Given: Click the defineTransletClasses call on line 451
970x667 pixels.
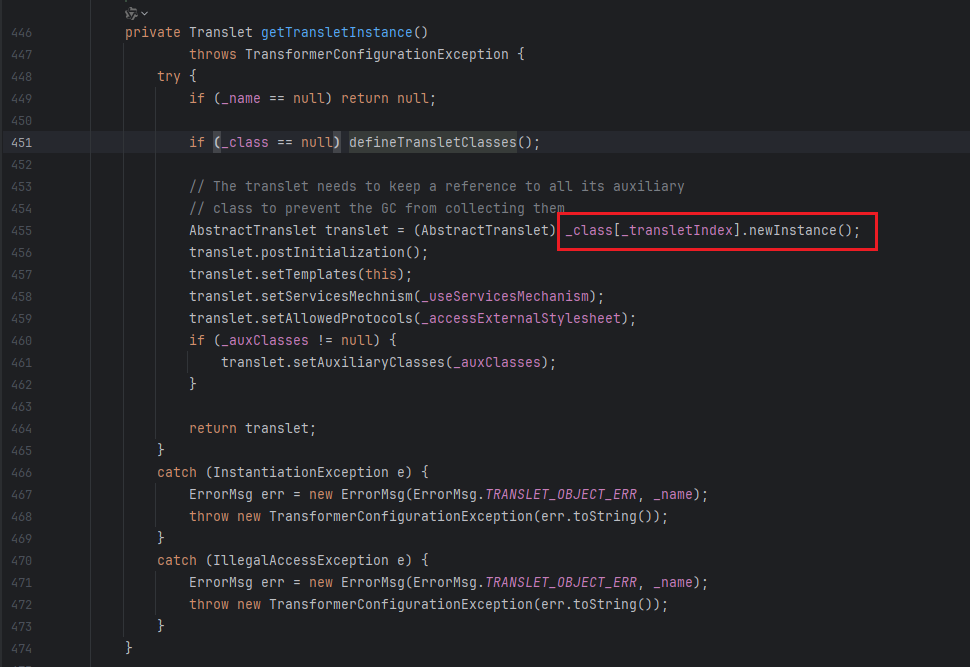Looking at the screenshot, I should pyautogui.click(x=432, y=142).
